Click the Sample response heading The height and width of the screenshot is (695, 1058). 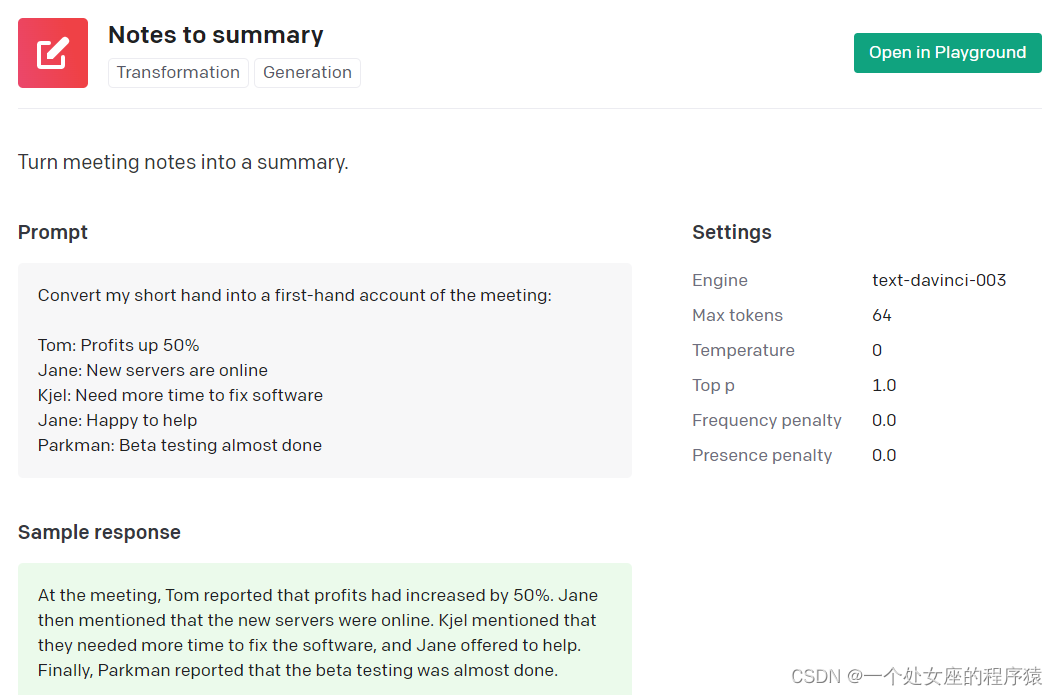99,533
